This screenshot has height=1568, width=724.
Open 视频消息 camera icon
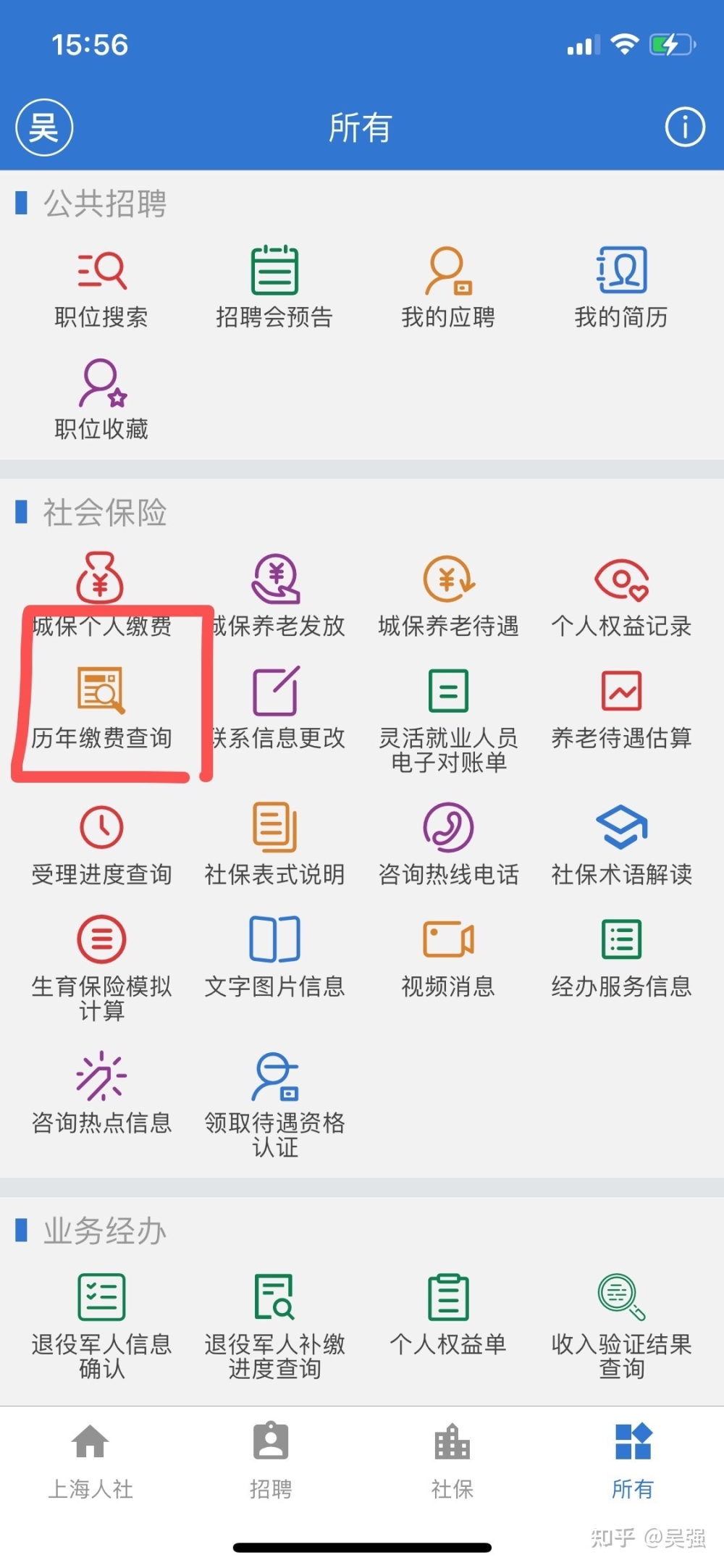point(448,939)
